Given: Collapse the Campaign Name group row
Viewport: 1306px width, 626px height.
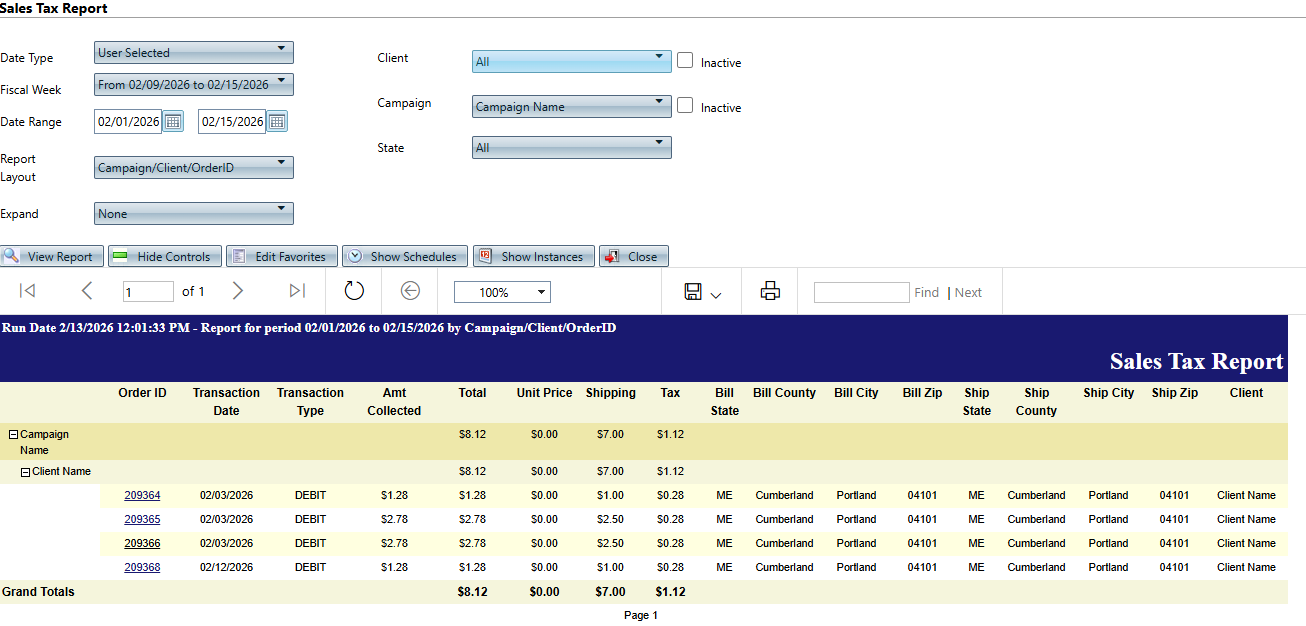Looking at the screenshot, I should click(x=14, y=435).
